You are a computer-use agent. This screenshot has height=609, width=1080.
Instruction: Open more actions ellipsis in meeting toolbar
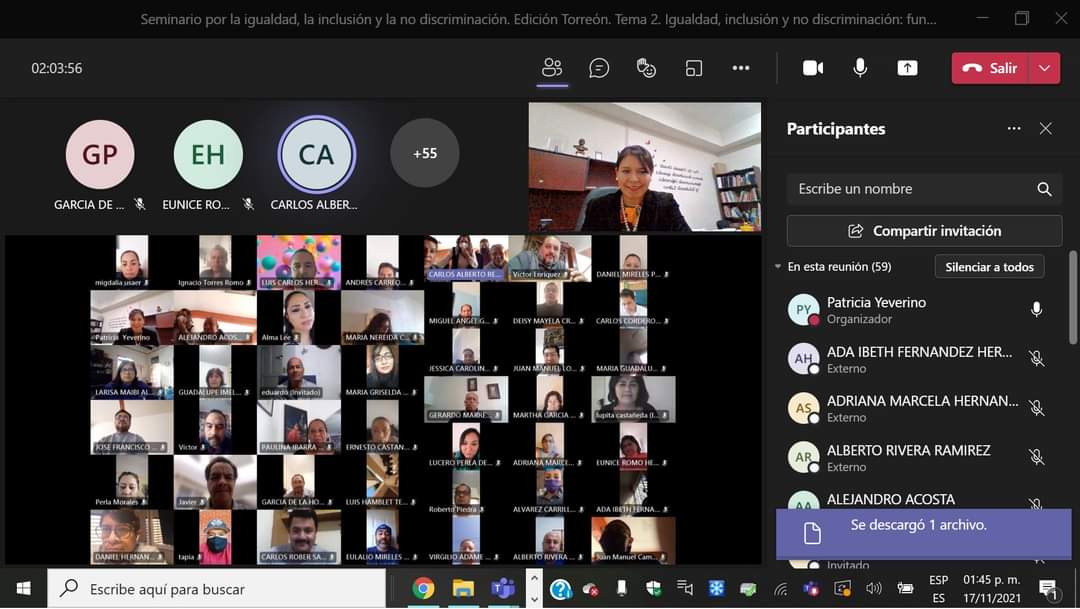(741, 68)
